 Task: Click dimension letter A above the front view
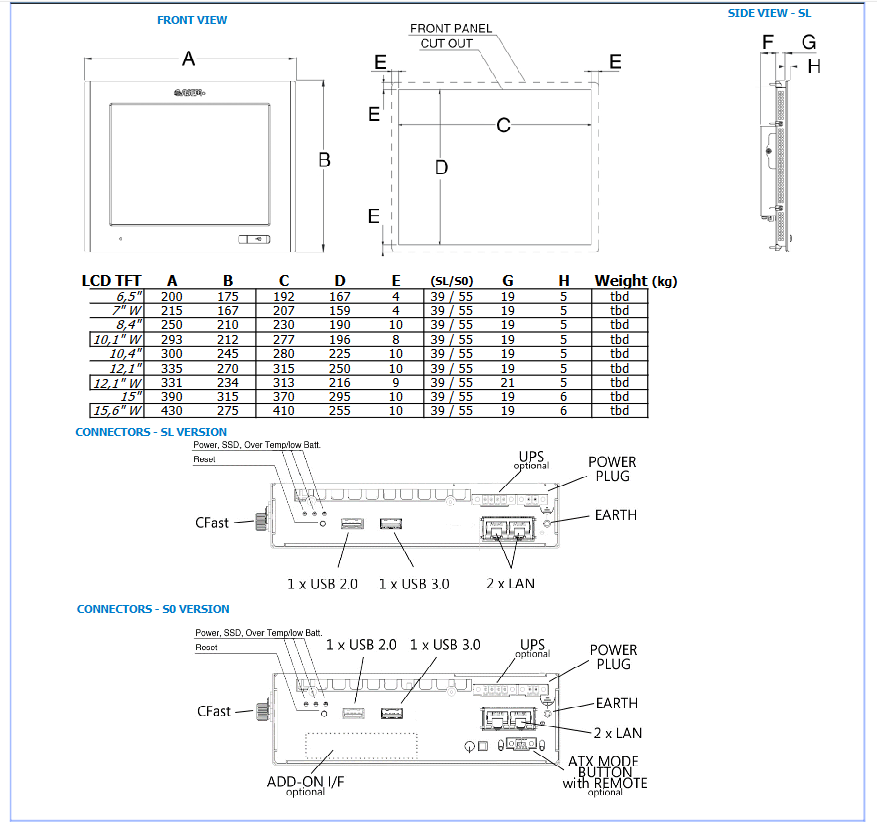[188, 59]
